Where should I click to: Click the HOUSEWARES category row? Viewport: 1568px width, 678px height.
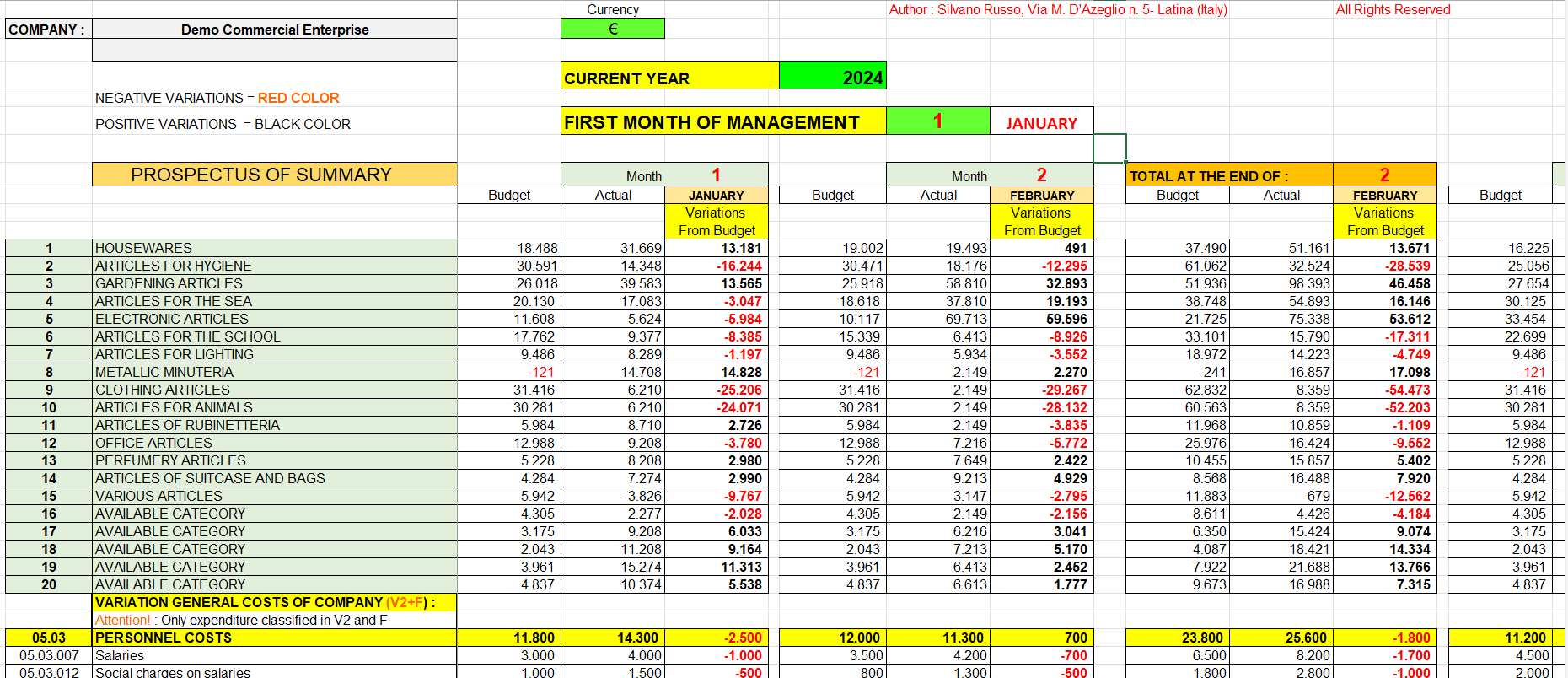coord(275,248)
